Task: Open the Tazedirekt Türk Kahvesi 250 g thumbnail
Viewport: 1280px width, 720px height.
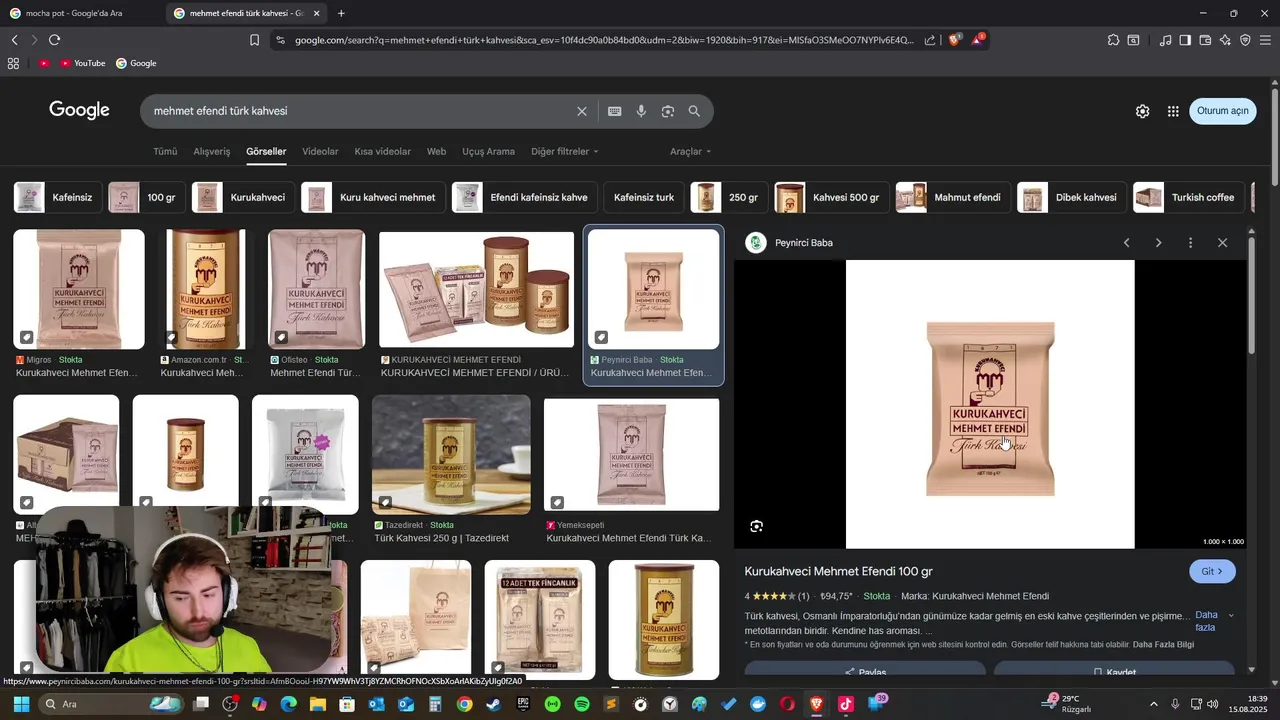Action: click(451, 455)
